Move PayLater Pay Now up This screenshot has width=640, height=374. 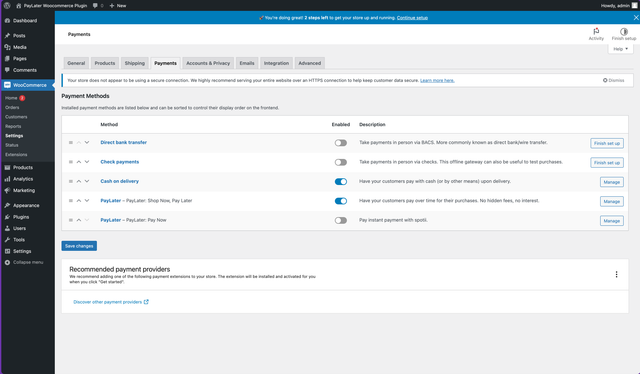coord(79,220)
